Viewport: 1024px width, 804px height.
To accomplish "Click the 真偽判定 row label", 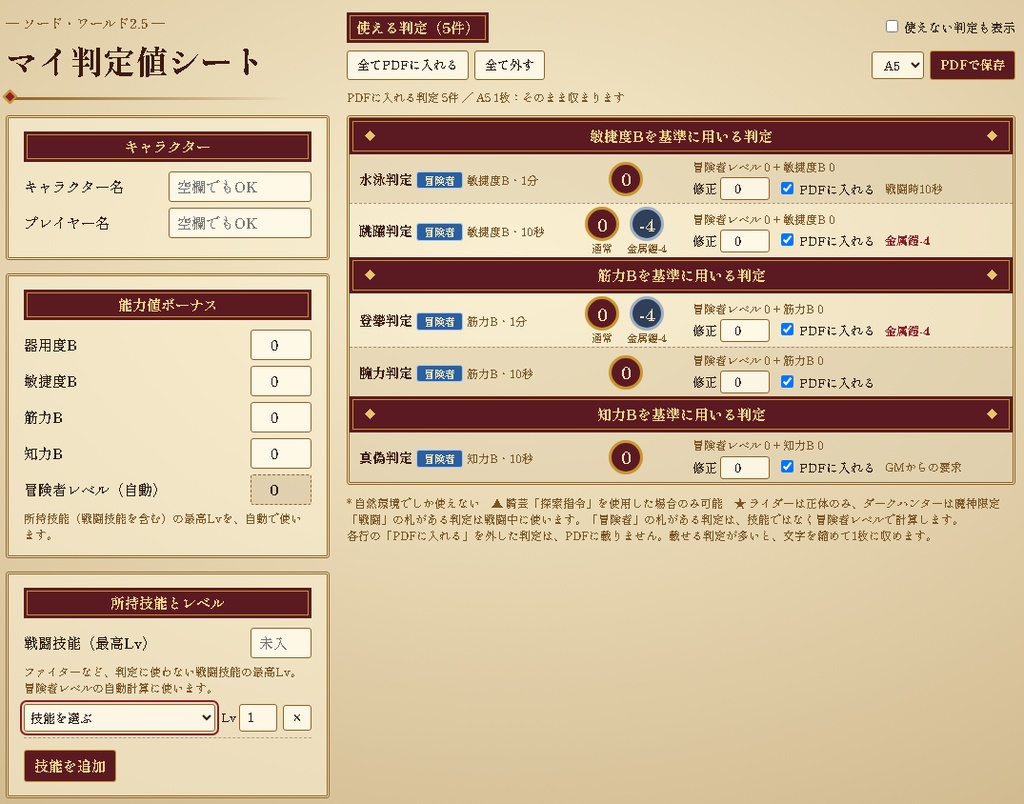I will coord(385,458).
